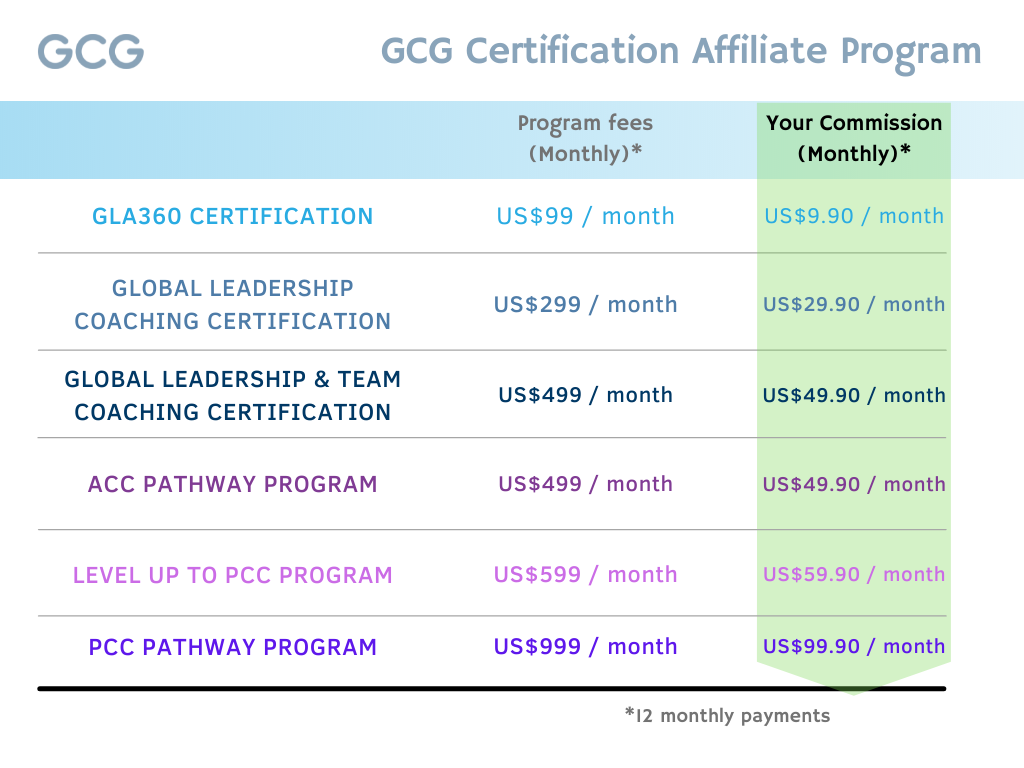Click the ACC Pathway US$49.90 commission

854,484
